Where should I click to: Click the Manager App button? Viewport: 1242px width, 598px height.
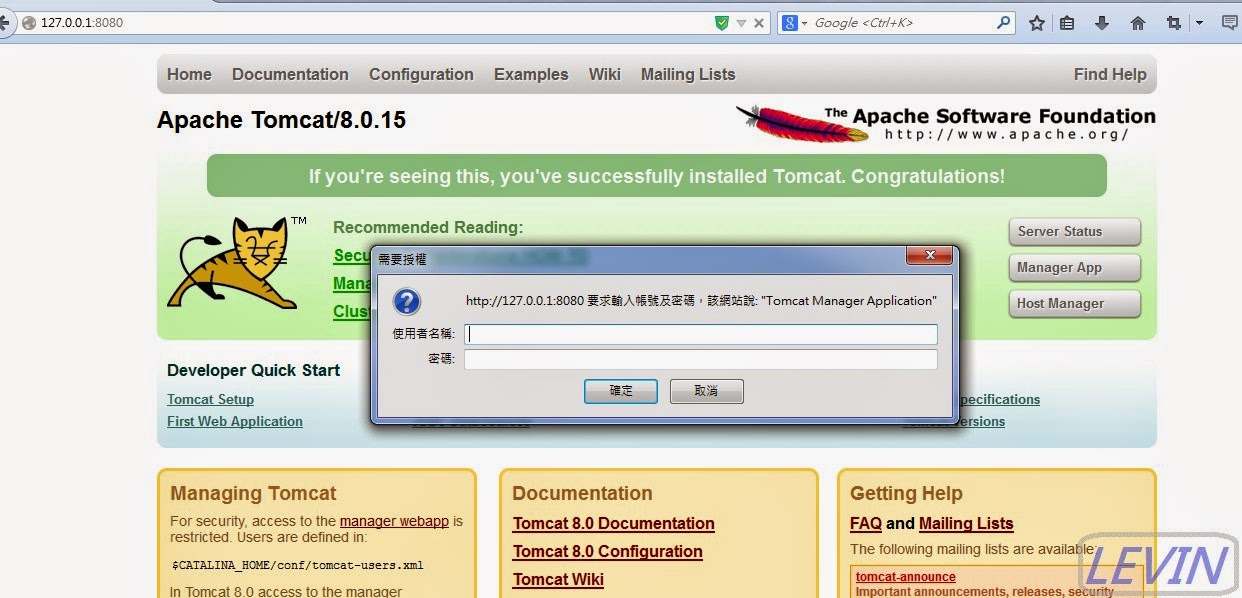pyautogui.click(x=1074, y=267)
